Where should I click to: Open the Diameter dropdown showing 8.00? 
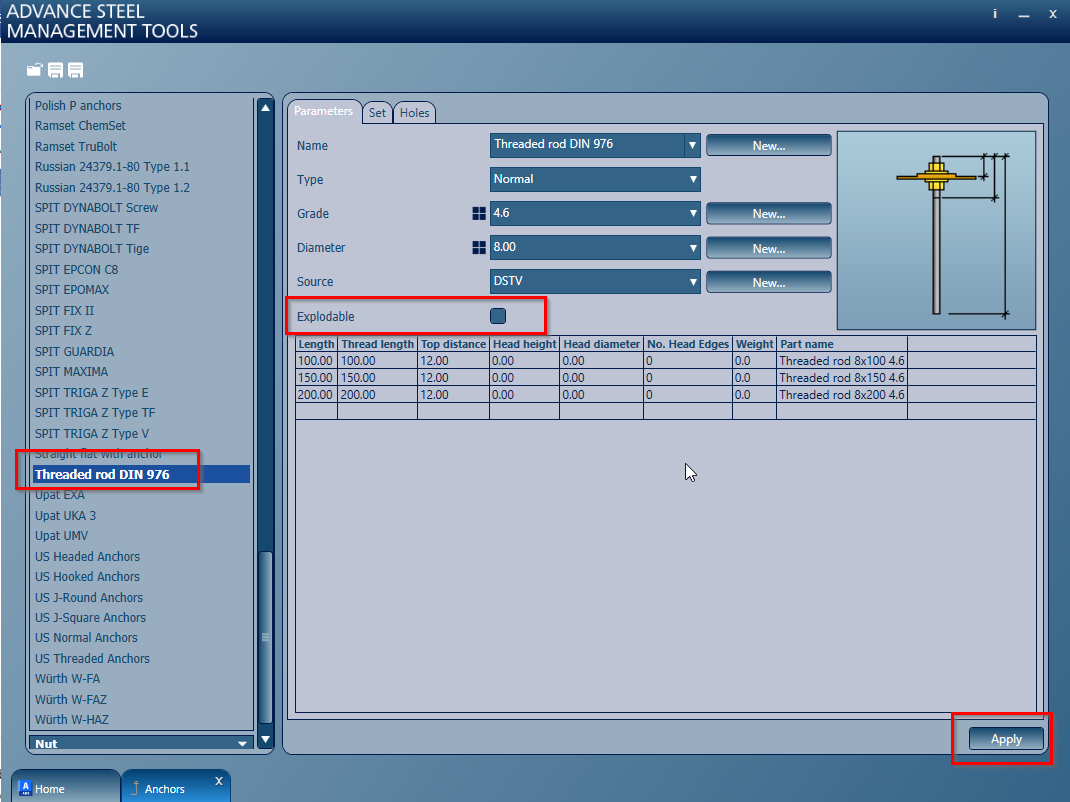pyautogui.click(x=595, y=248)
